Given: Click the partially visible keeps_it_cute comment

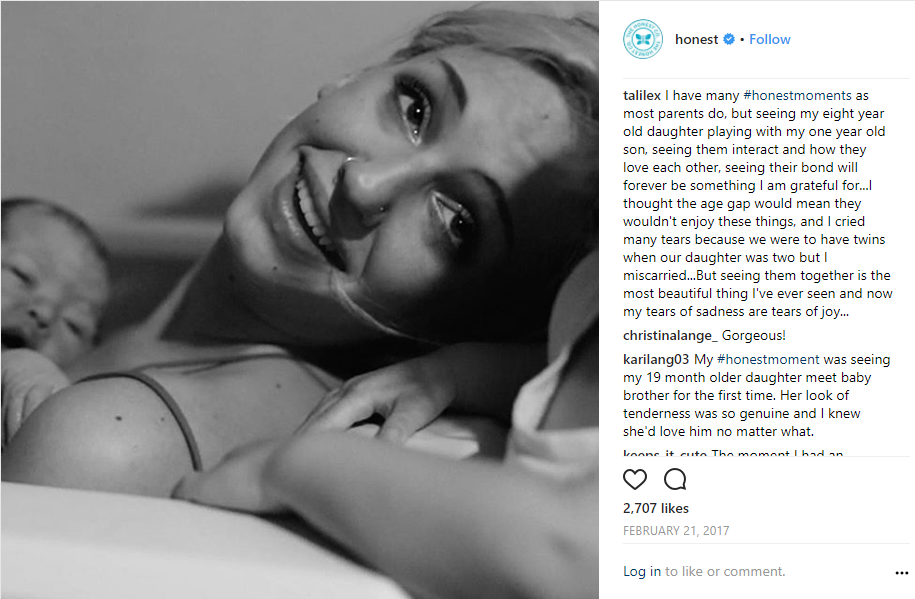Looking at the screenshot, I should [x=733, y=453].
